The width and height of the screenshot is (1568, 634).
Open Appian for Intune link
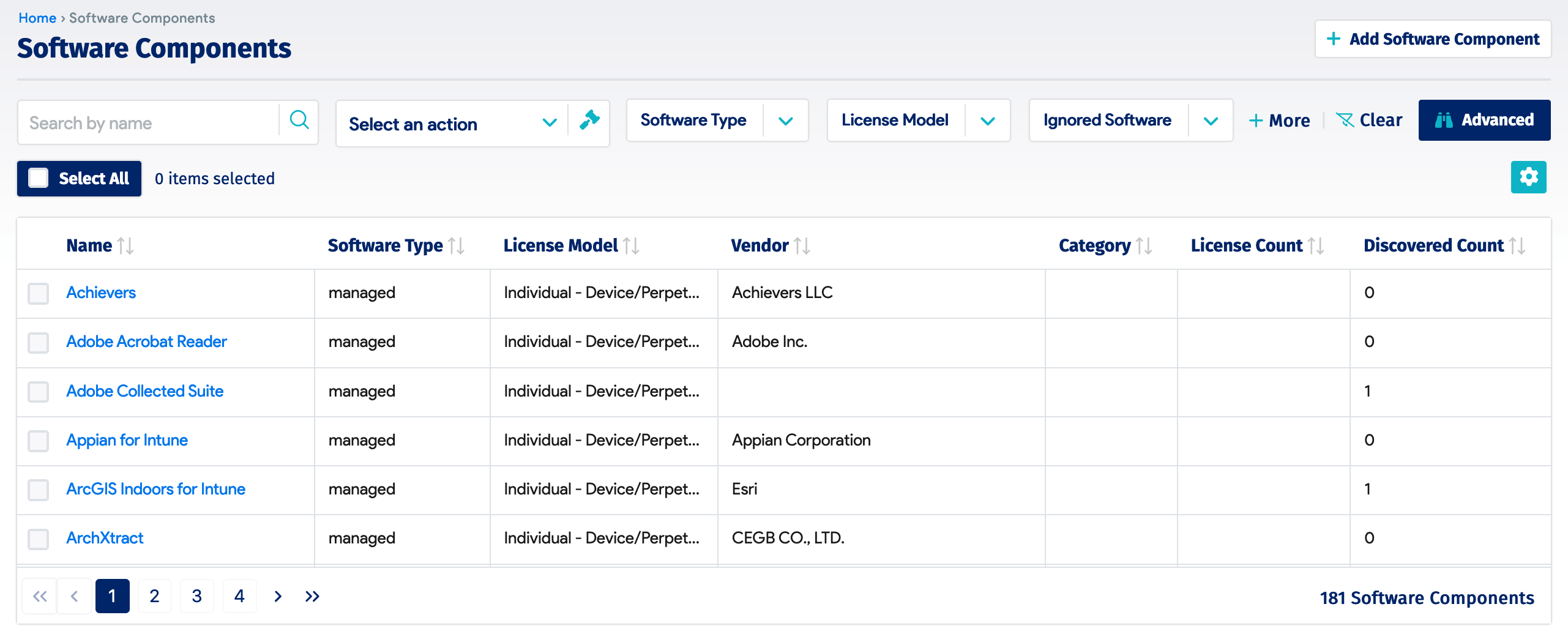click(127, 440)
